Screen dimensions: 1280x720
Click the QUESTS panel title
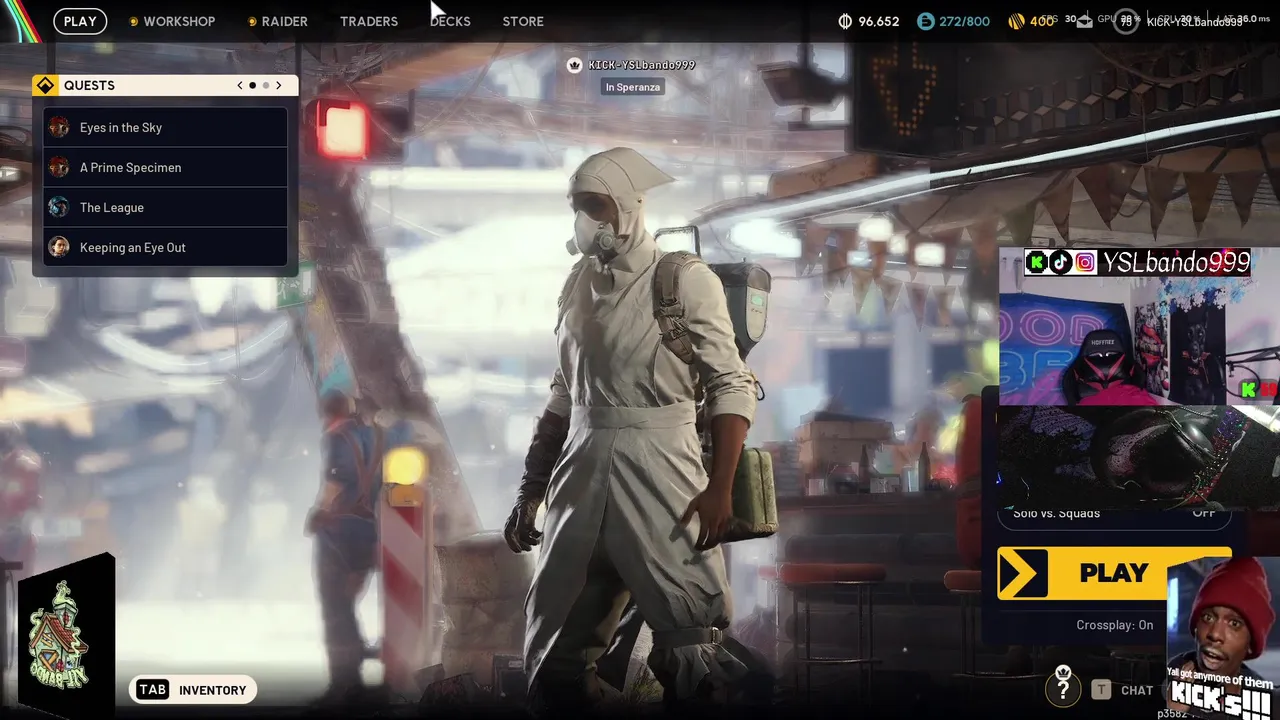pyautogui.click(x=89, y=86)
